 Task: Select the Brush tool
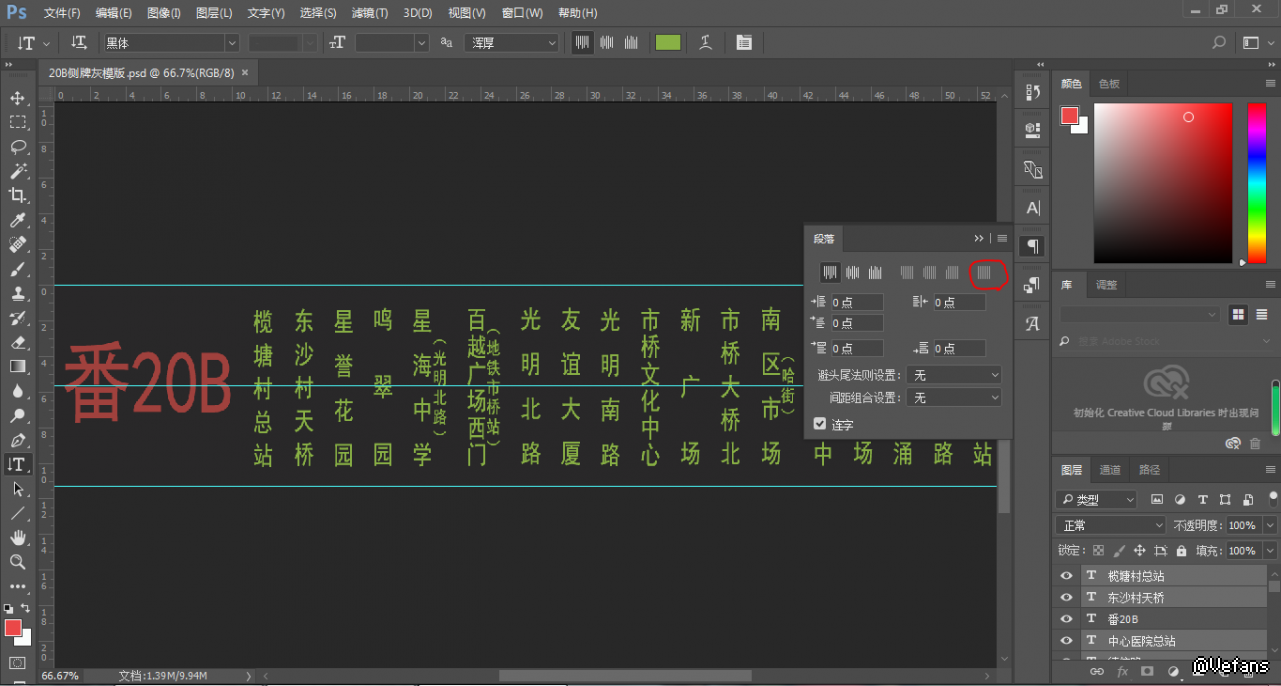coord(18,269)
